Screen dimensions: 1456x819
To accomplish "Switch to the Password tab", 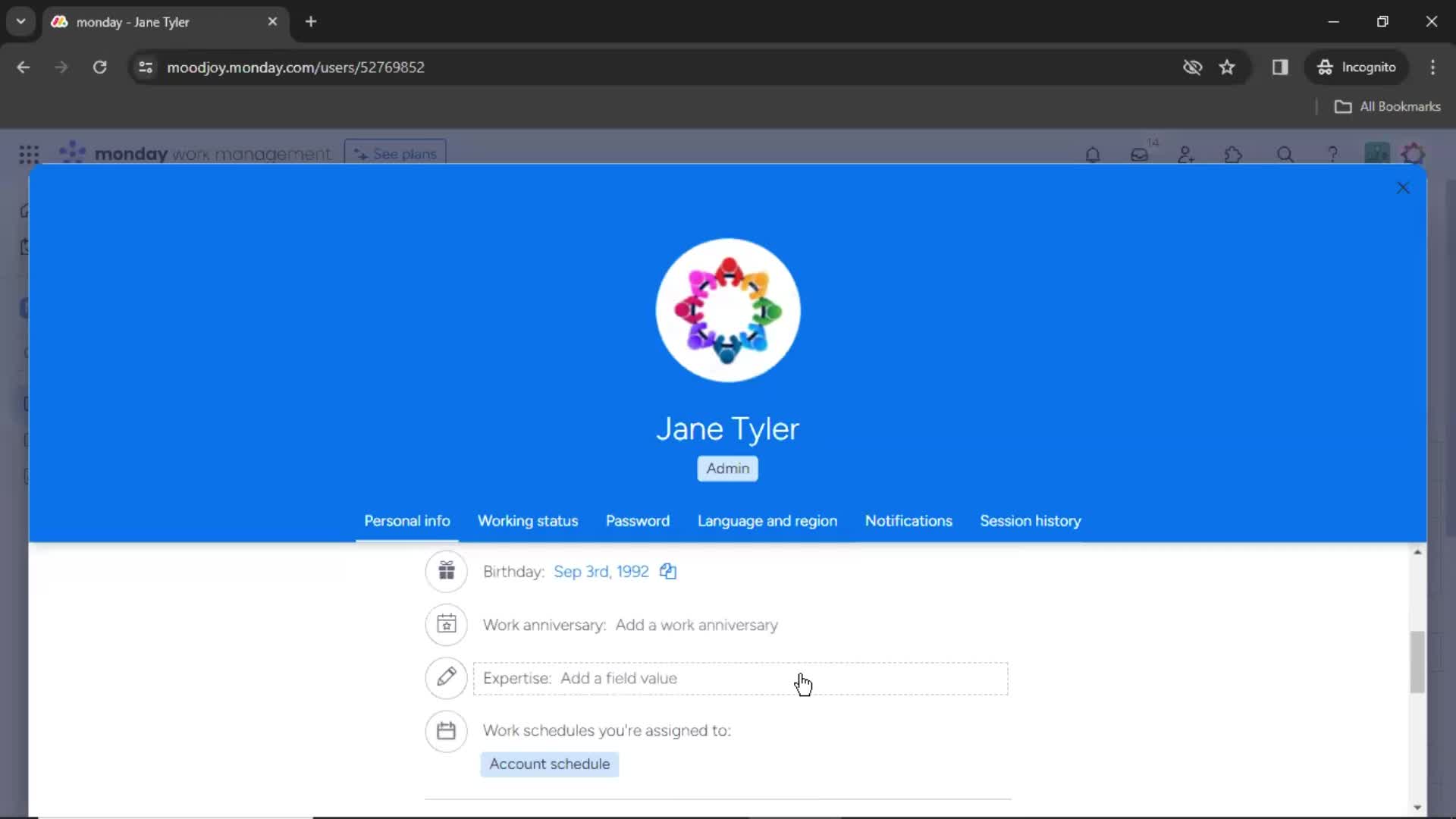I will 638,521.
